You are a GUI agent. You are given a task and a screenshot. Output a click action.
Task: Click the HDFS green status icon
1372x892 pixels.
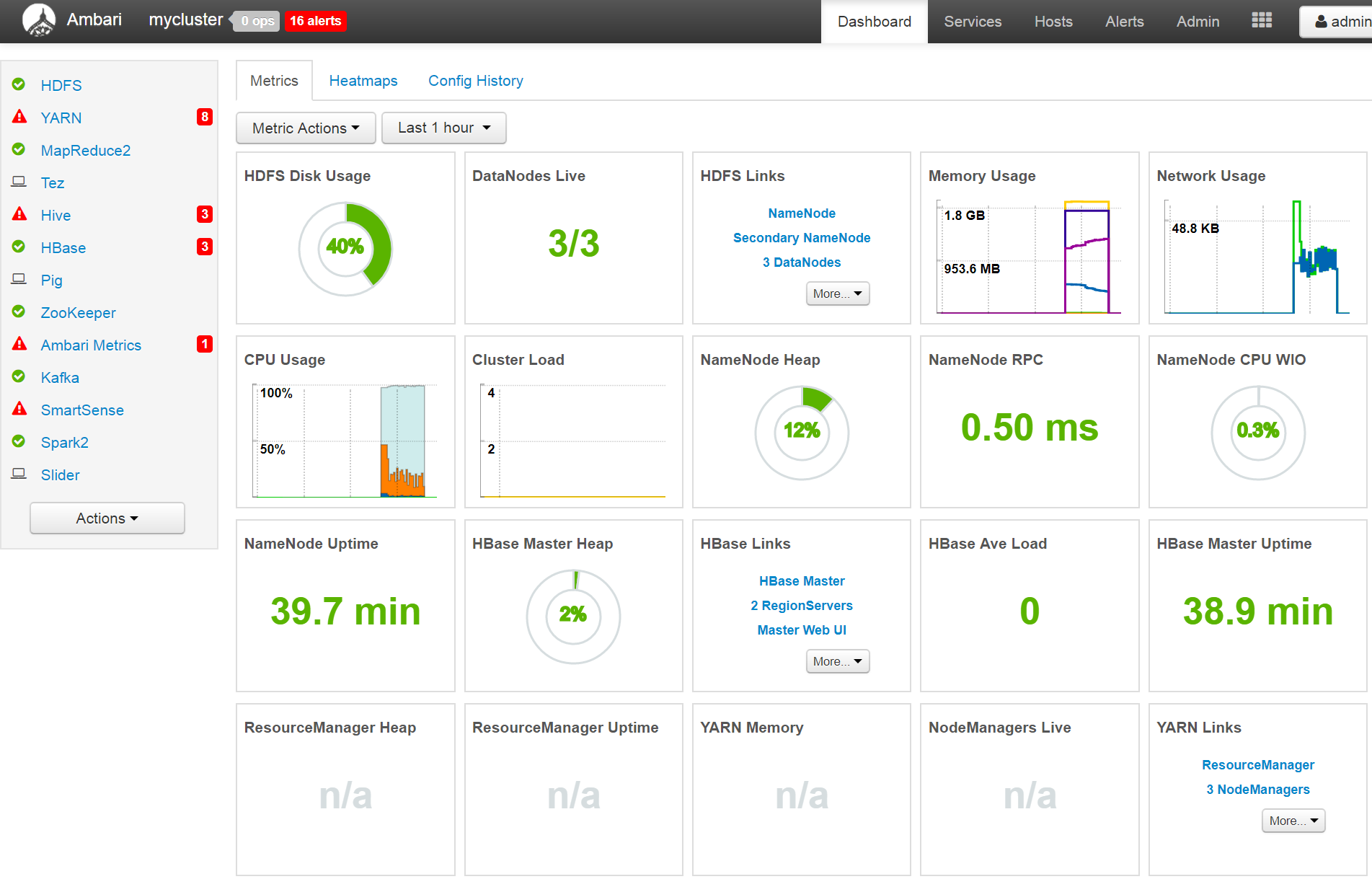(x=19, y=84)
